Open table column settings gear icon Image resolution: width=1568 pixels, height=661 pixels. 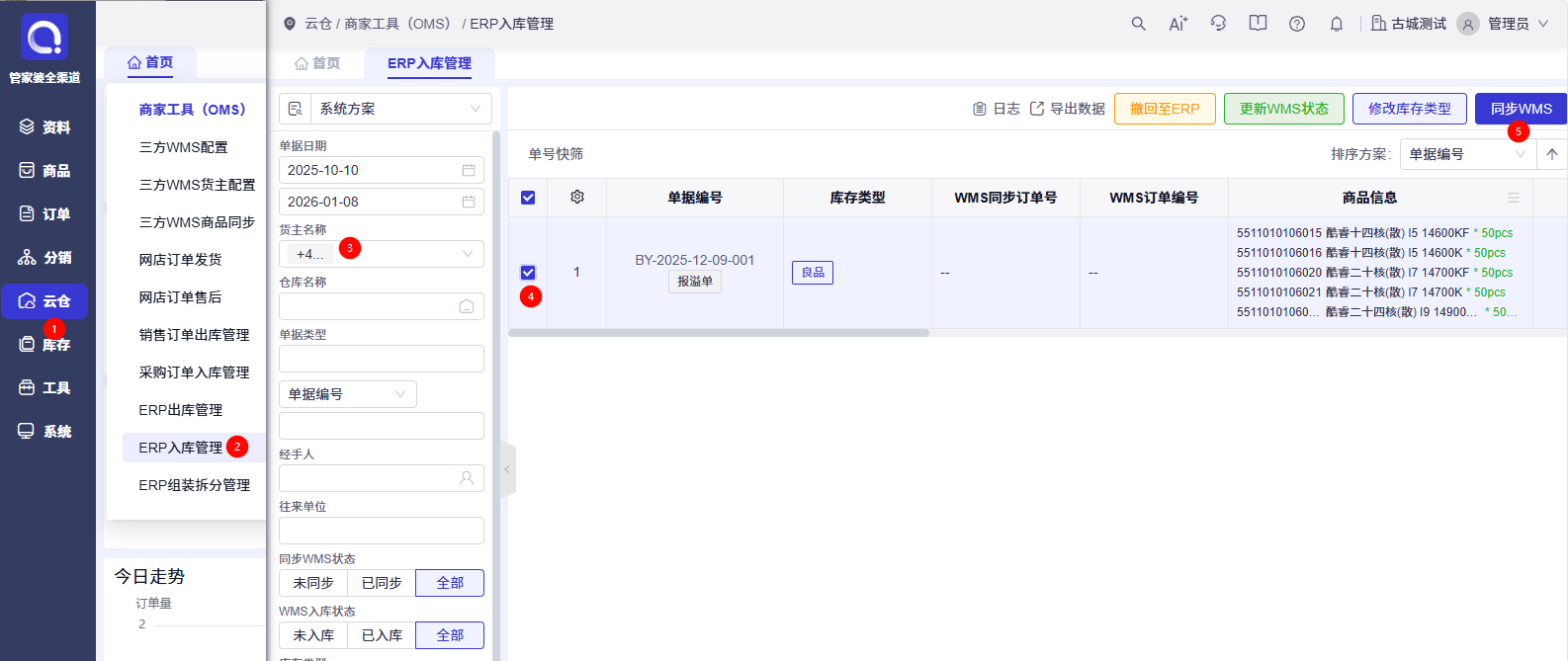pyautogui.click(x=577, y=197)
